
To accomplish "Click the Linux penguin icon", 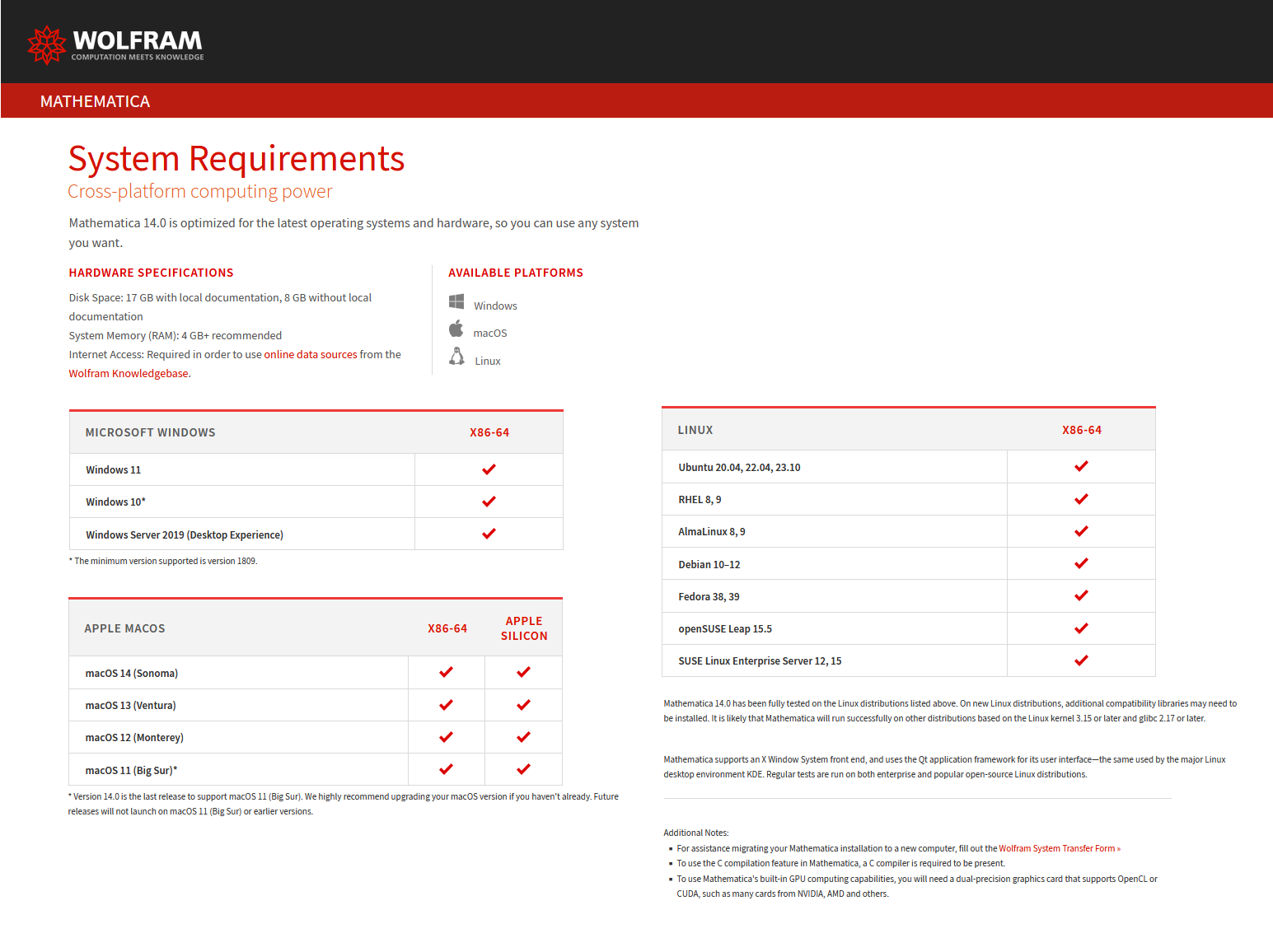I will pyautogui.click(x=456, y=357).
